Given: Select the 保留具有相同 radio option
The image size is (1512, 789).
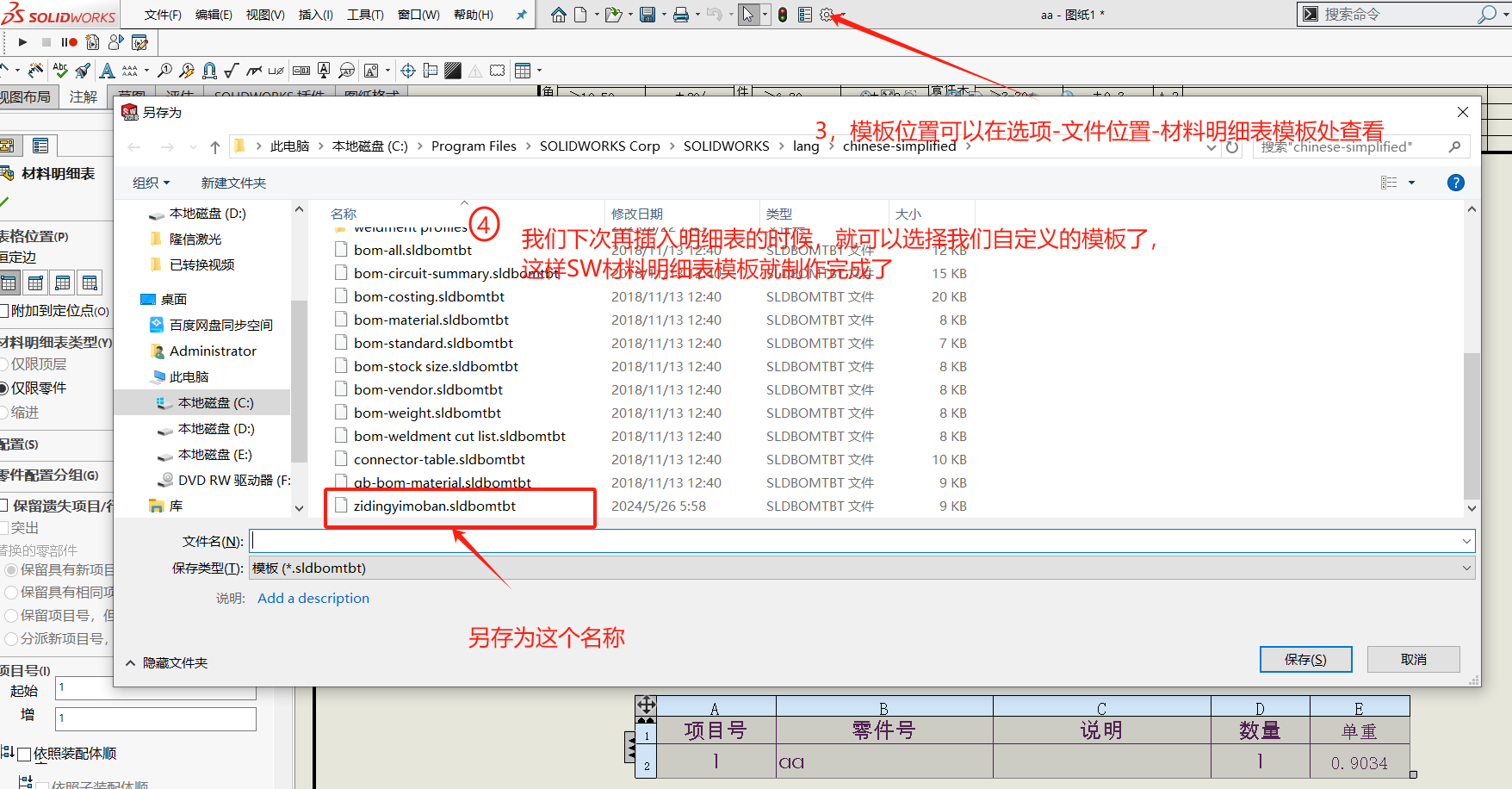Looking at the screenshot, I should point(11,593).
